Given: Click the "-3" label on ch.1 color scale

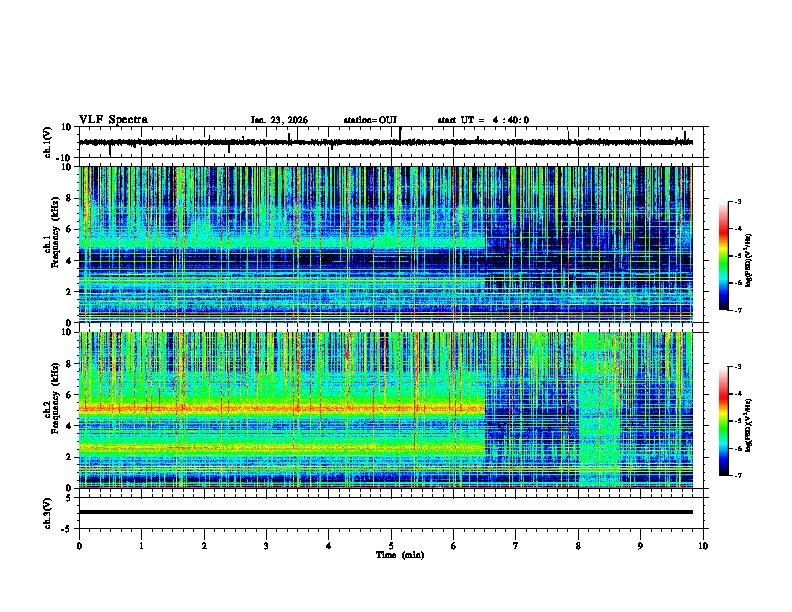Looking at the screenshot, I should coord(737,201).
